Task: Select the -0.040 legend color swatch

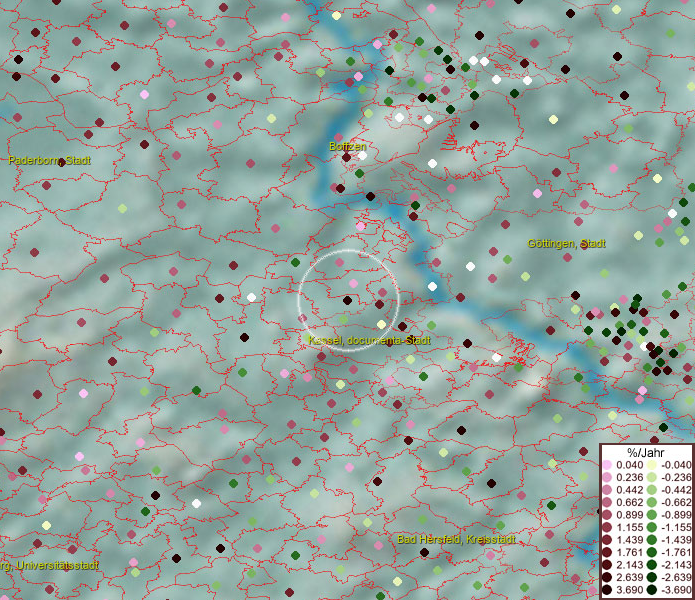Action: [652, 465]
